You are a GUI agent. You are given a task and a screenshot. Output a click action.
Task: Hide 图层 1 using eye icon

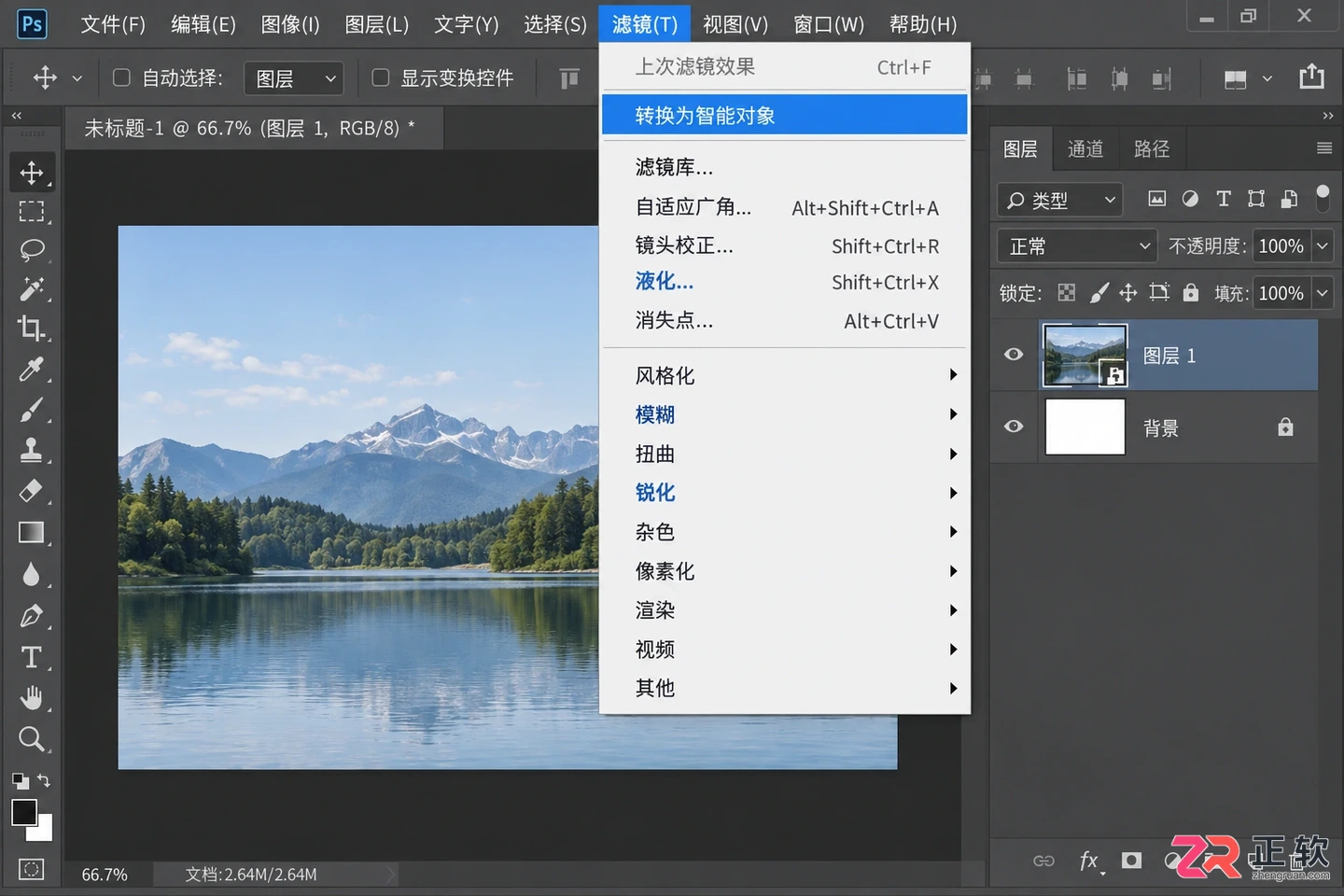(x=1014, y=355)
